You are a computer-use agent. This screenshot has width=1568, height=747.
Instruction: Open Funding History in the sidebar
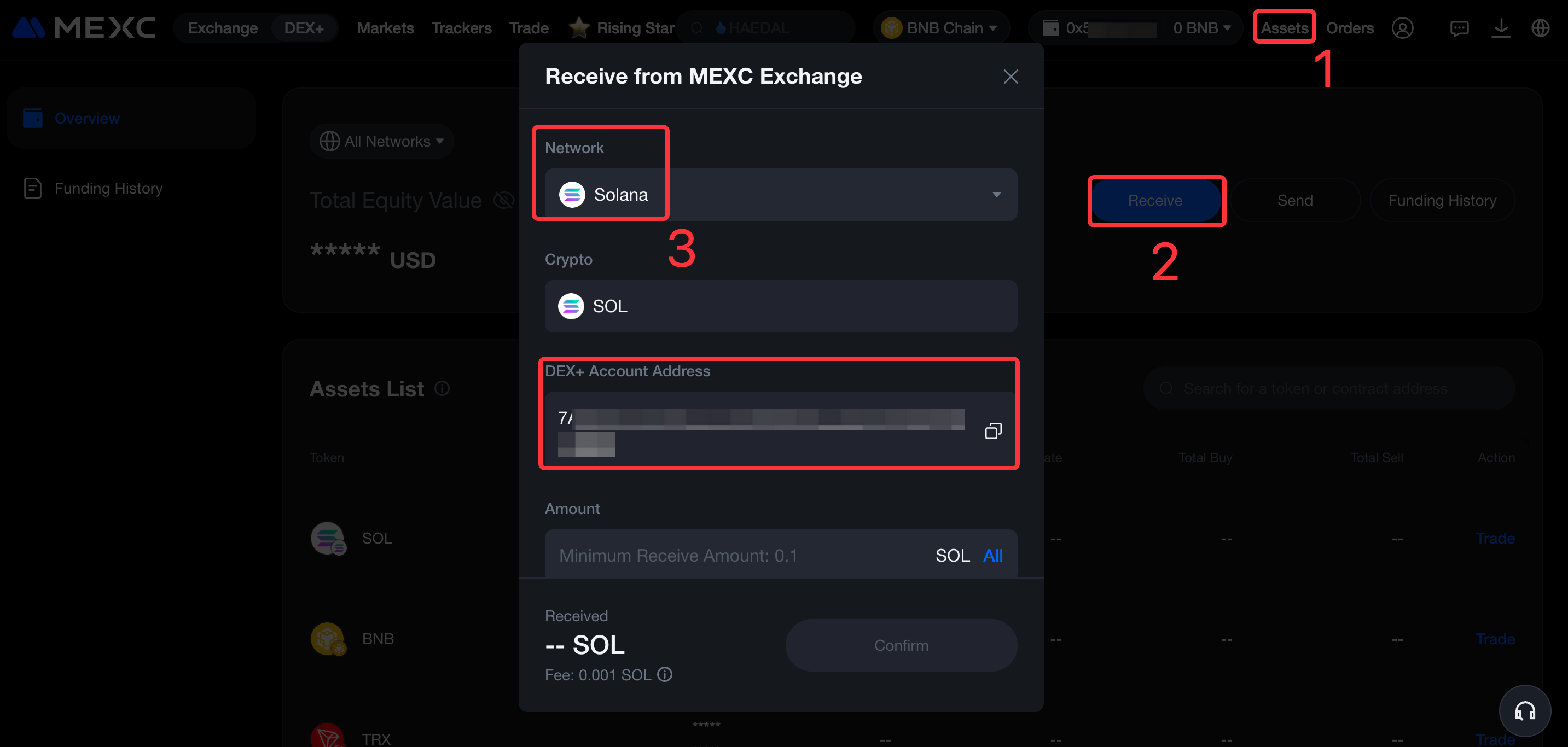coord(108,188)
